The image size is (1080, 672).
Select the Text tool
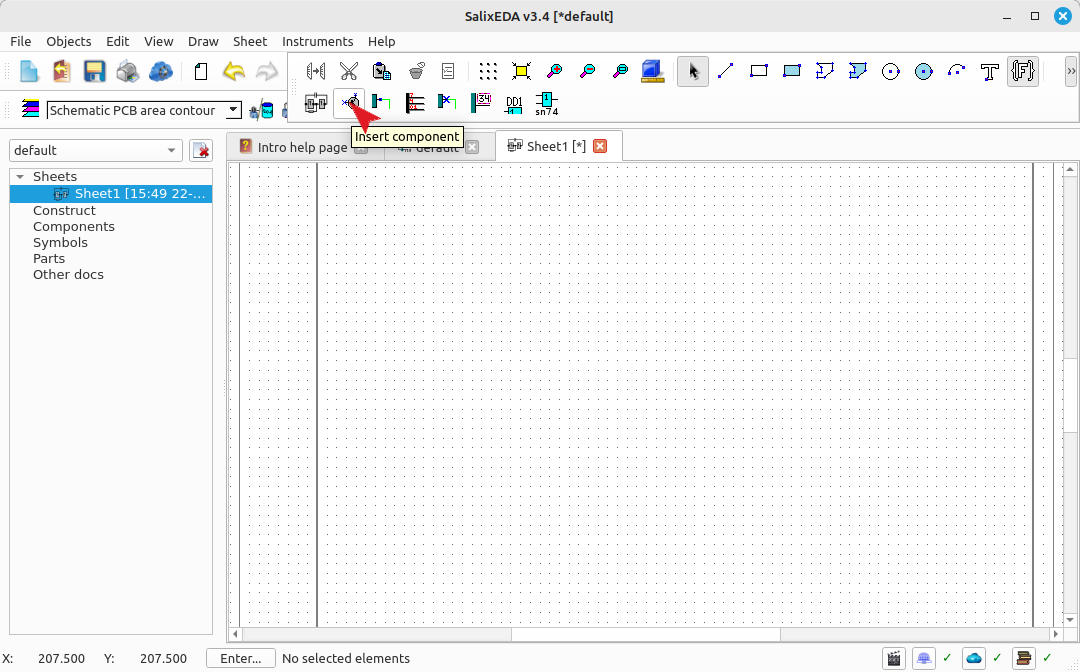tap(990, 71)
